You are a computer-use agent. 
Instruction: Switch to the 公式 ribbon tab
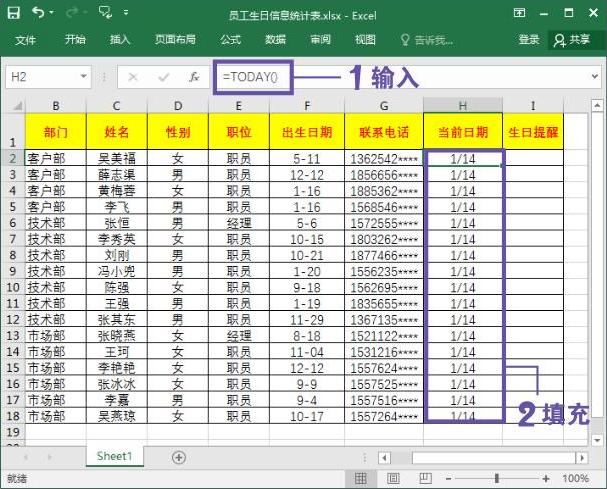231,39
